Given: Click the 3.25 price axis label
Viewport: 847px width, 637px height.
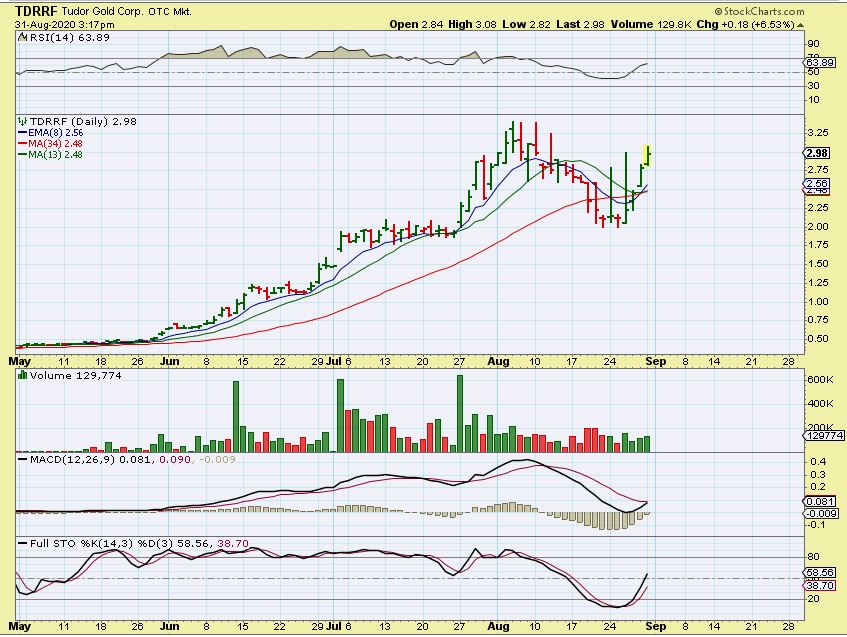Looking at the screenshot, I should point(817,132).
